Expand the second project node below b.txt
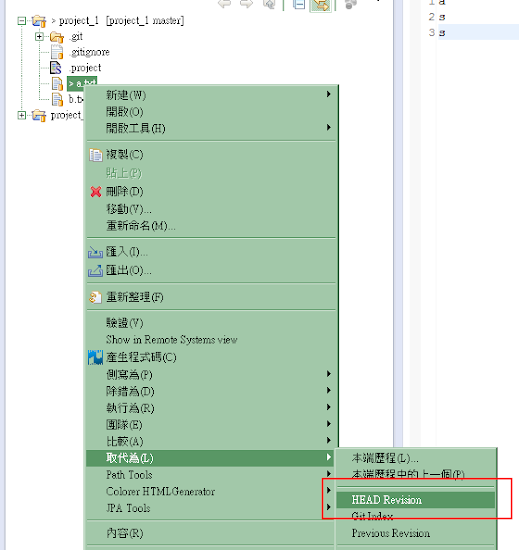519x550 pixels. pos(22,115)
